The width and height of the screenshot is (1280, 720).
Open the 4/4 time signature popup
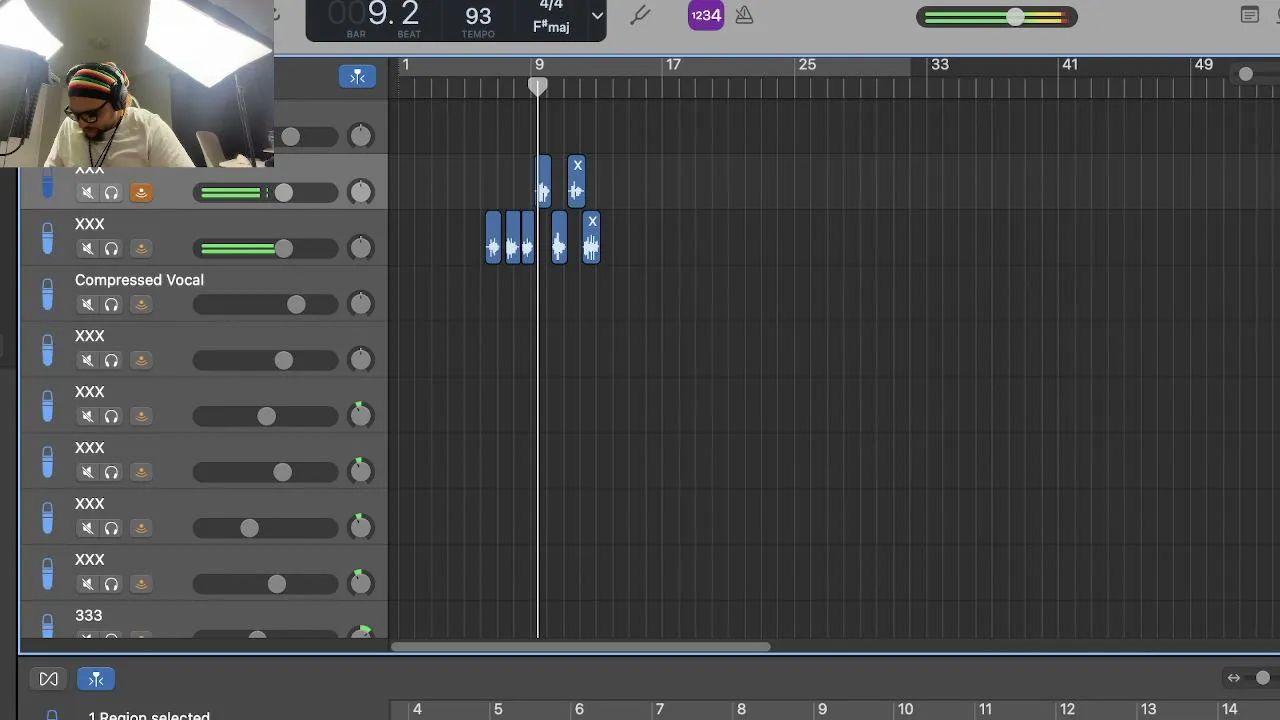(x=551, y=5)
